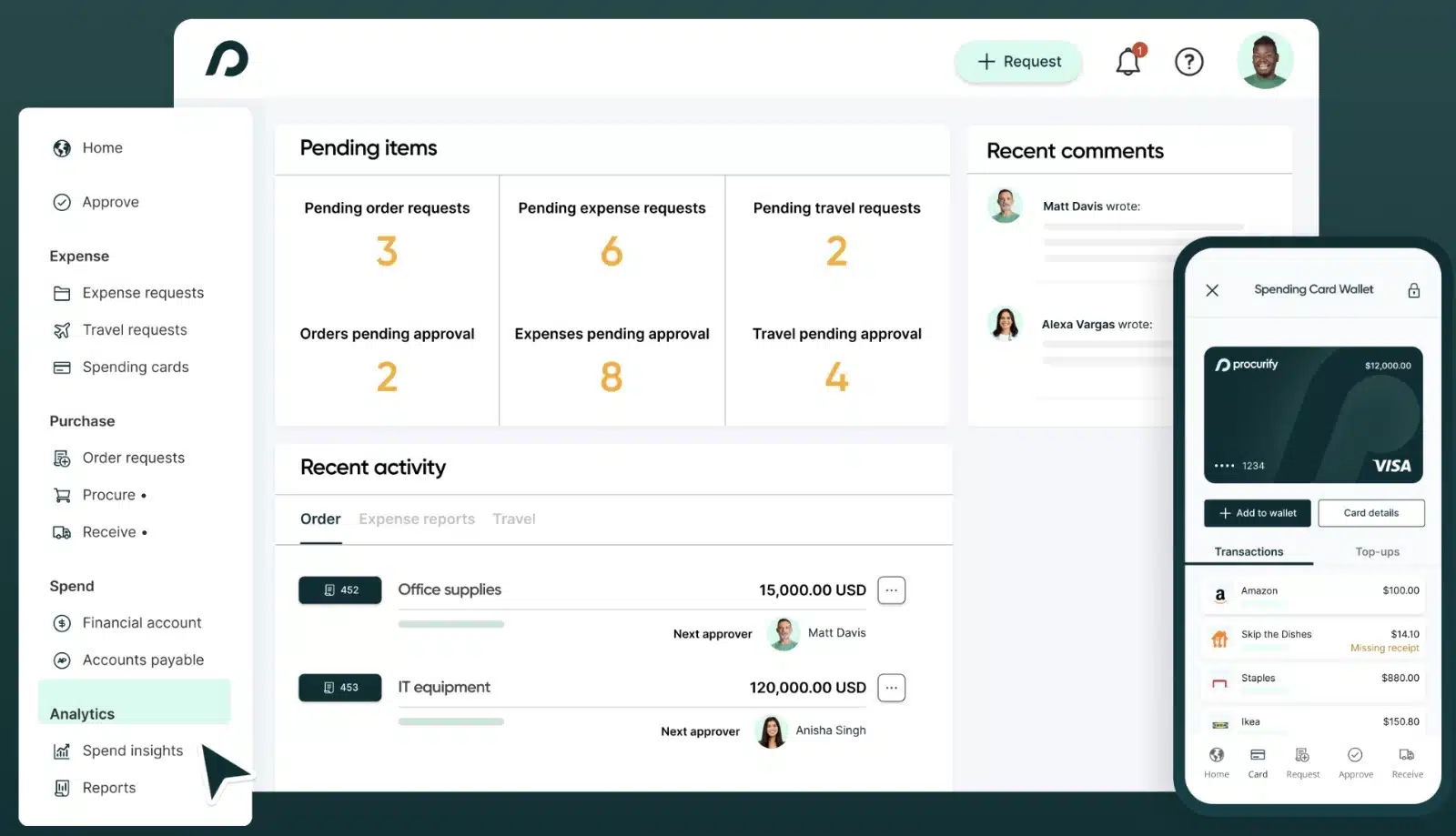Open the options menu for Office supplies order
1456x836 pixels.
[891, 589]
